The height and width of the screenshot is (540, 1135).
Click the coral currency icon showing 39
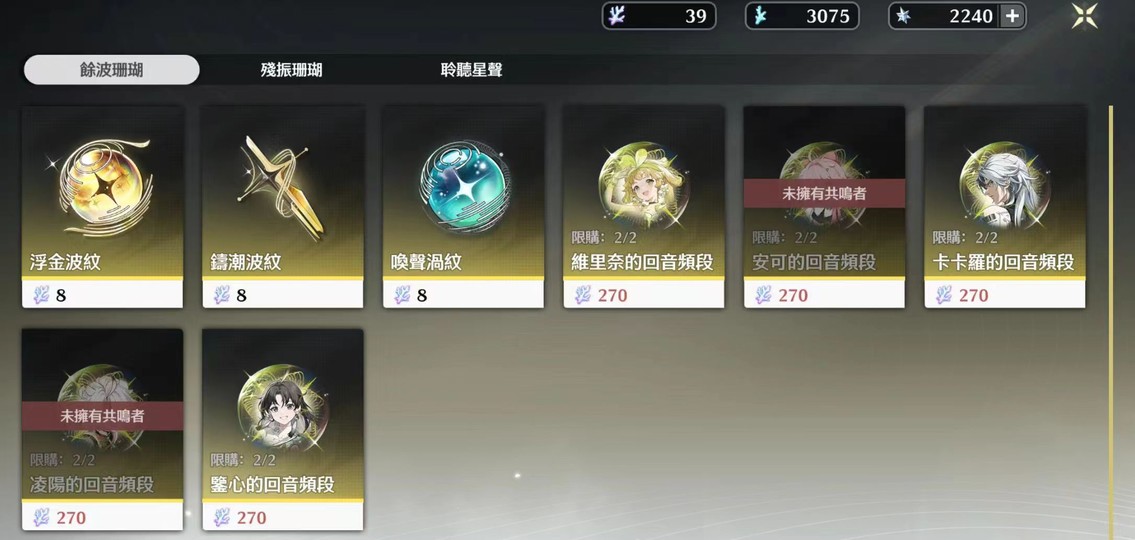coord(616,16)
